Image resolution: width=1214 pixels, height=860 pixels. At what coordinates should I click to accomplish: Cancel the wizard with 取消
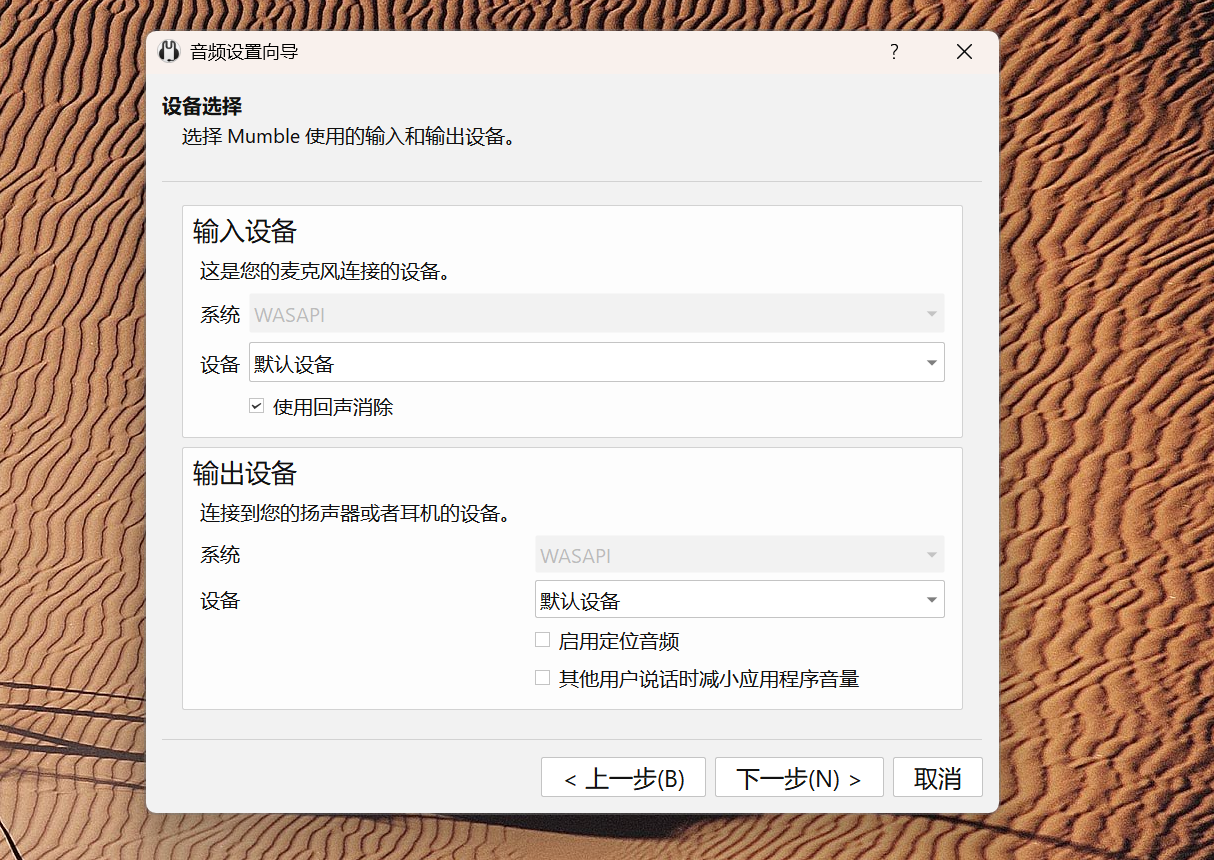click(938, 778)
